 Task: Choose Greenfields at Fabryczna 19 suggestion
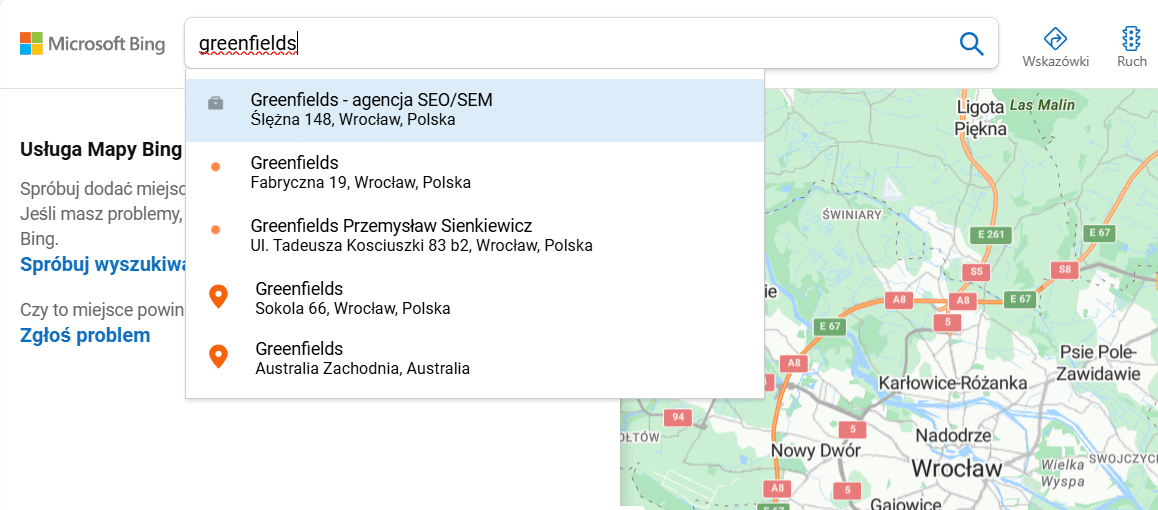[475, 172]
